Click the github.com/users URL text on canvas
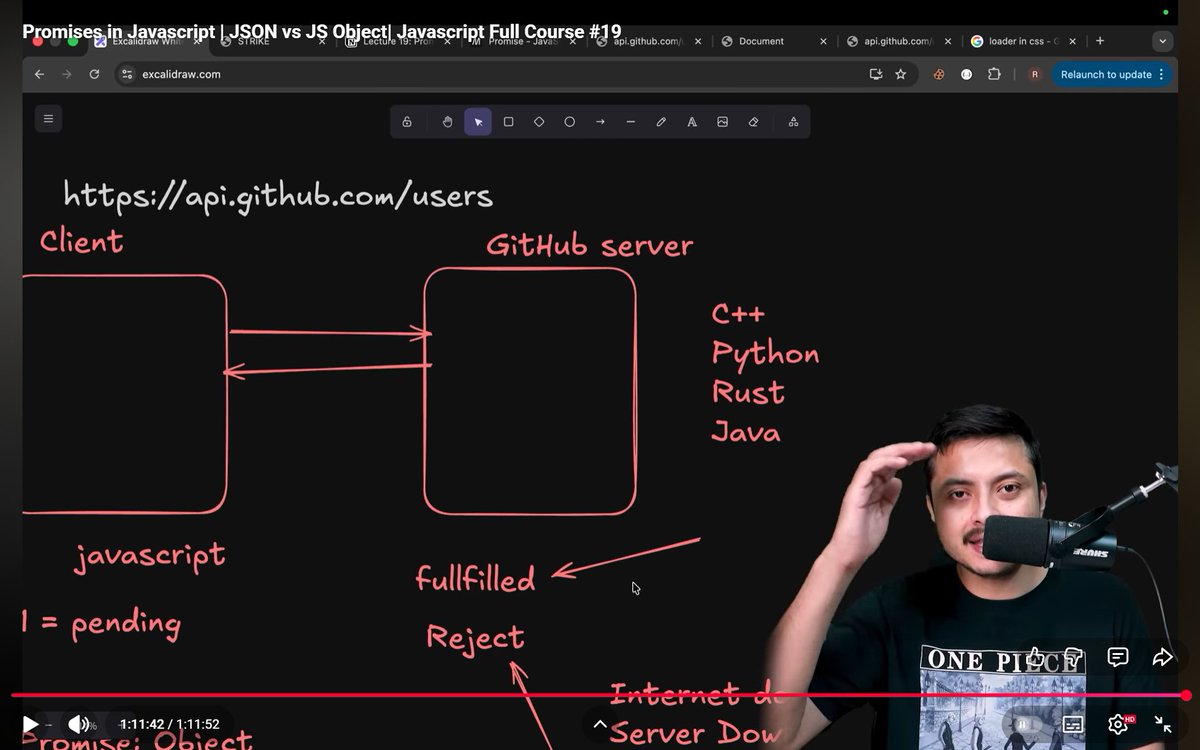 pos(278,194)
